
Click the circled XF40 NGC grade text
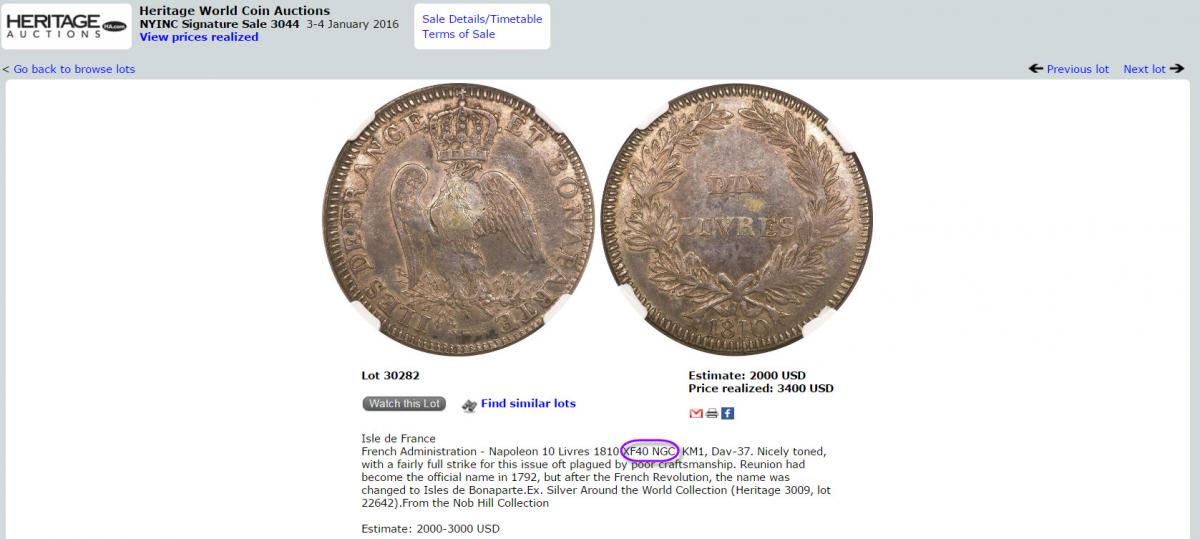click(x=650, y=451)
